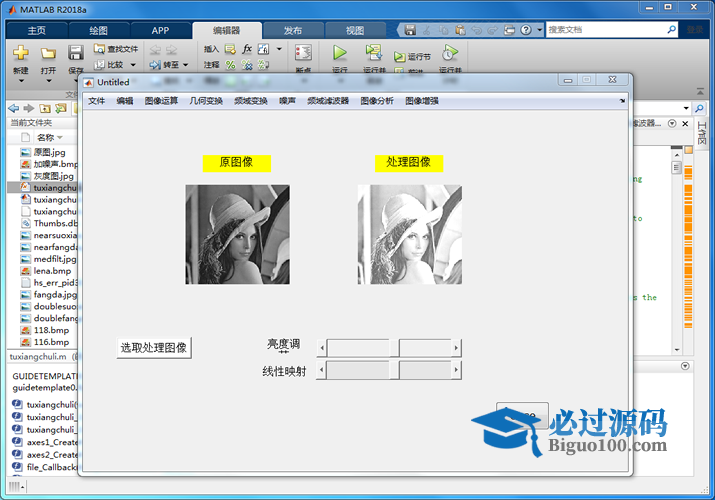The width and height of the screenshot is (715, 500).
Task: Click the Compare (比较) button
Action: (109, 65)
